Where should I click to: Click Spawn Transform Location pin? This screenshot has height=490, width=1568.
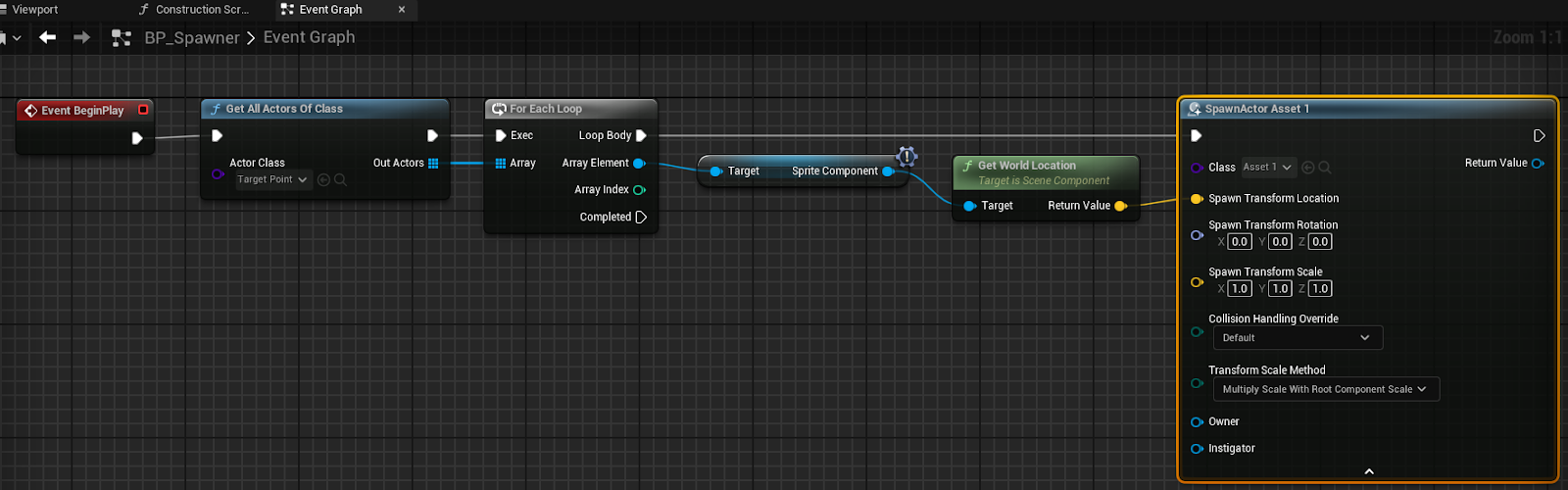(x=1197, y=199)
